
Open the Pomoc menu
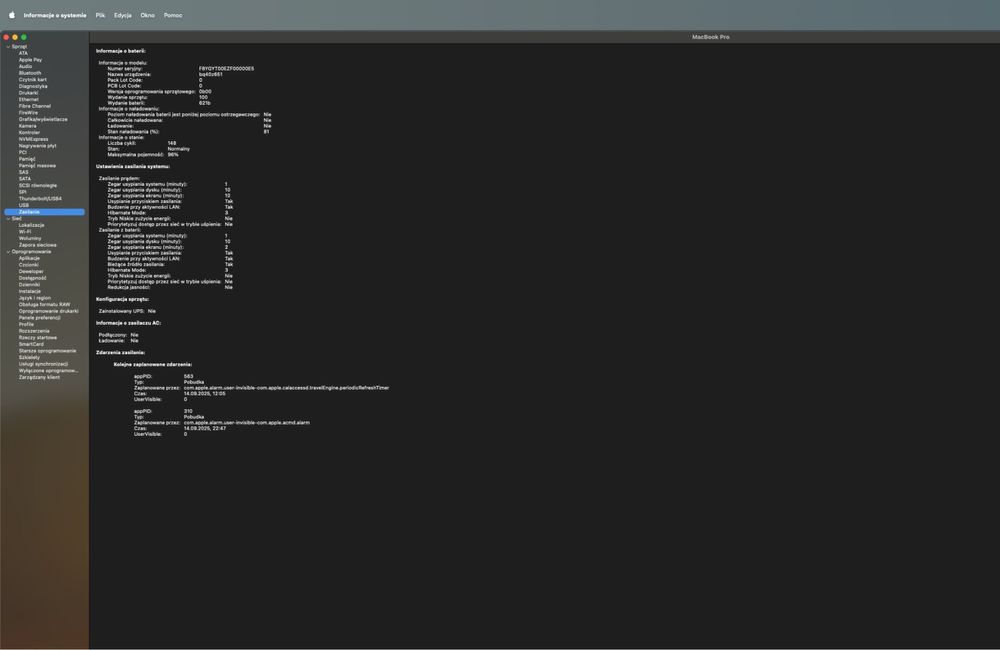click(x=173, y=15)
